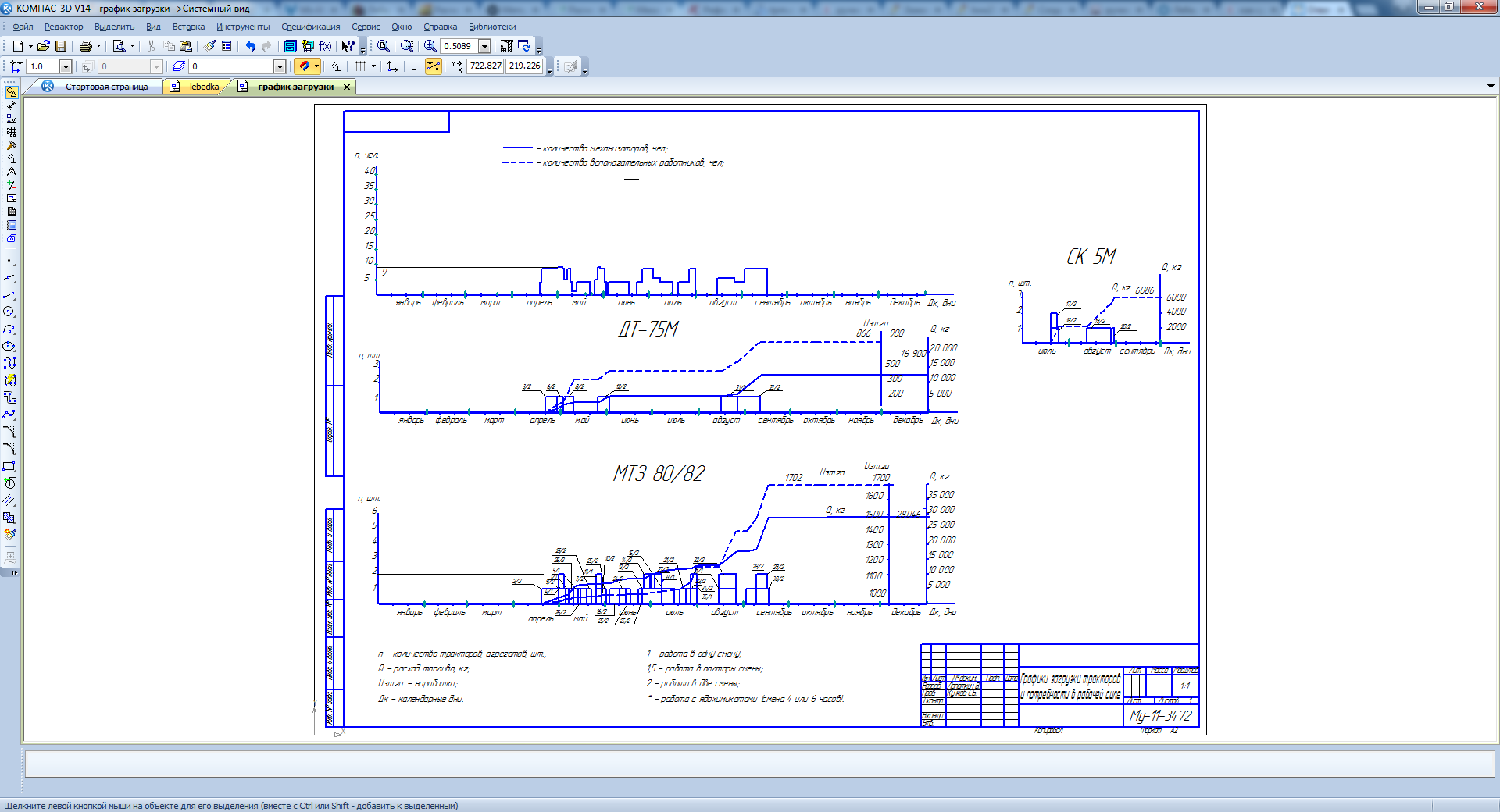
Task: Click the X coordinate input field
Action: coord(485,66)
